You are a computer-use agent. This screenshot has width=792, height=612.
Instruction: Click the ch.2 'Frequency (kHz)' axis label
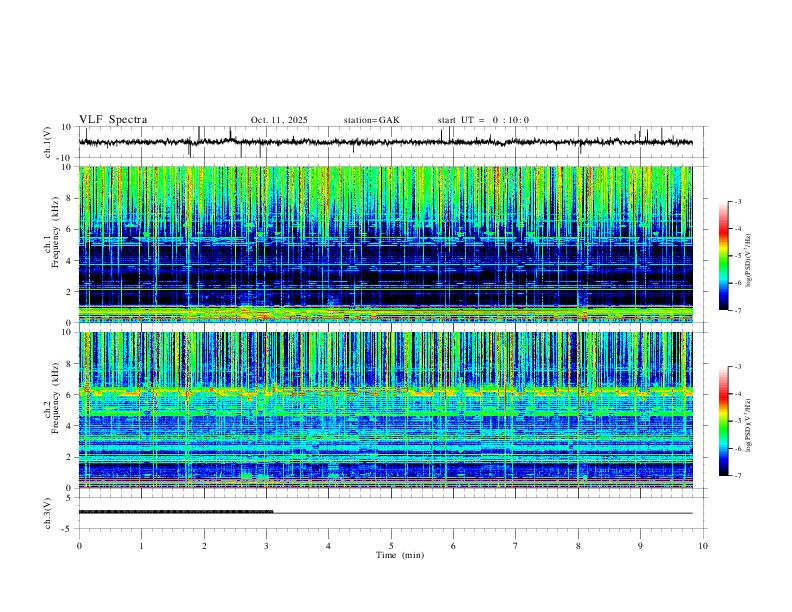coord(55,398)
